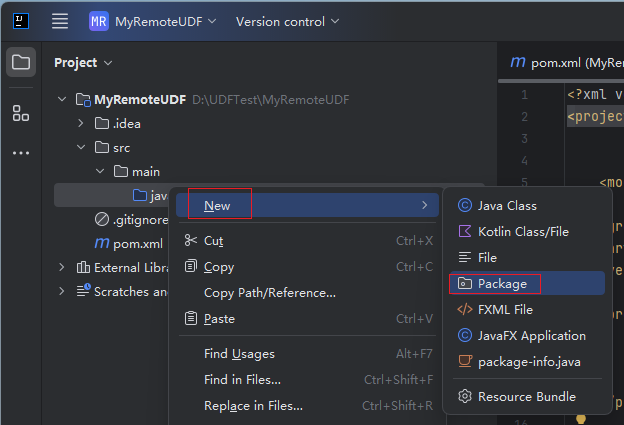Show more tool windows ellipsis icon
The height and width of the screenshot is (425, 624).
tap(21, 153)
